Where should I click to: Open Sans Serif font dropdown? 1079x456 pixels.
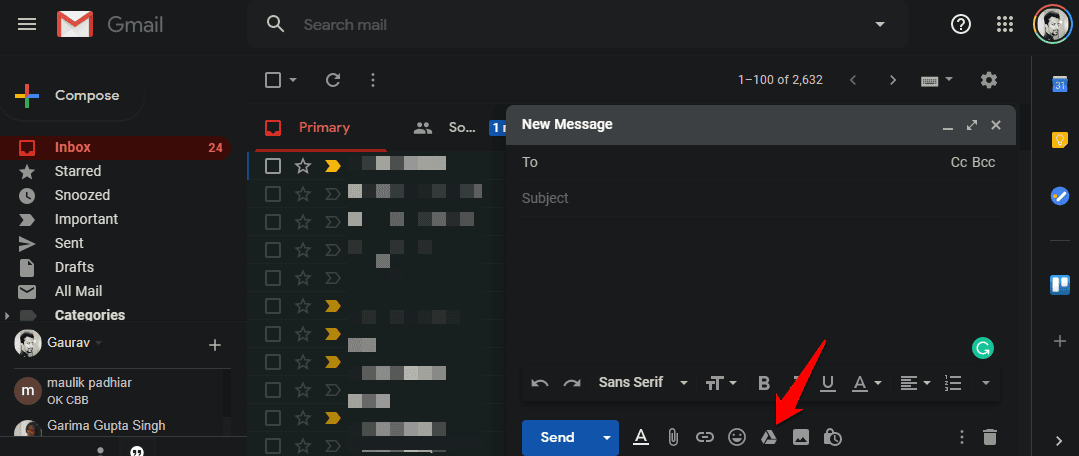pos(643,382)
